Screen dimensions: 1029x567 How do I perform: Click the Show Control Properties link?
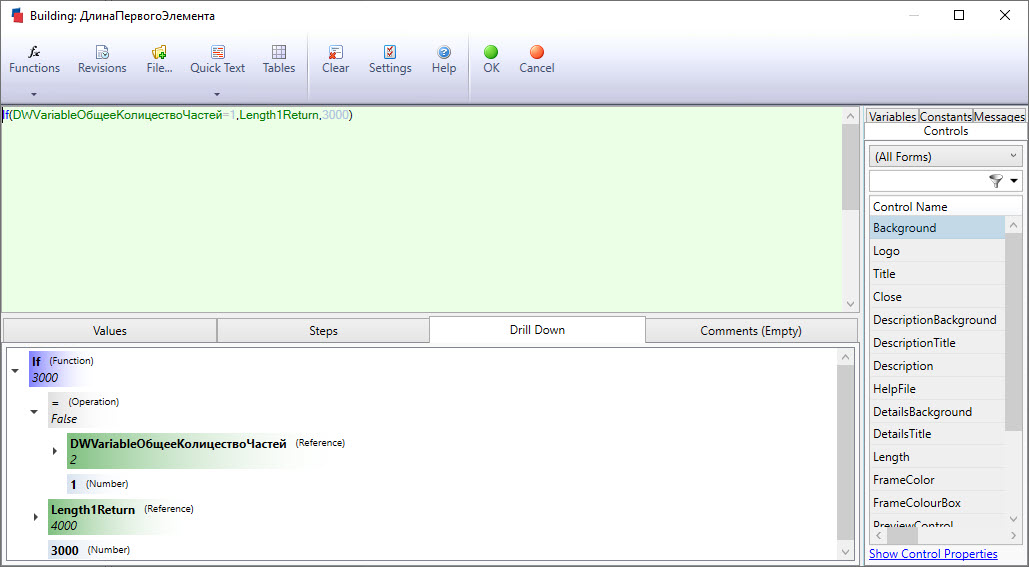click(933, 554)
